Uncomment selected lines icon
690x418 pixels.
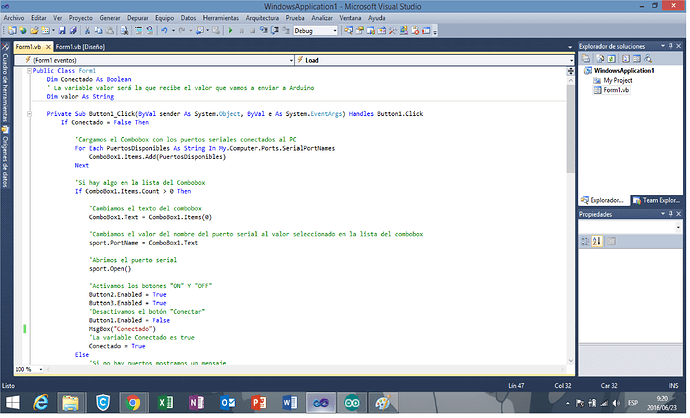pyautogui.click(x=150, y=31)
